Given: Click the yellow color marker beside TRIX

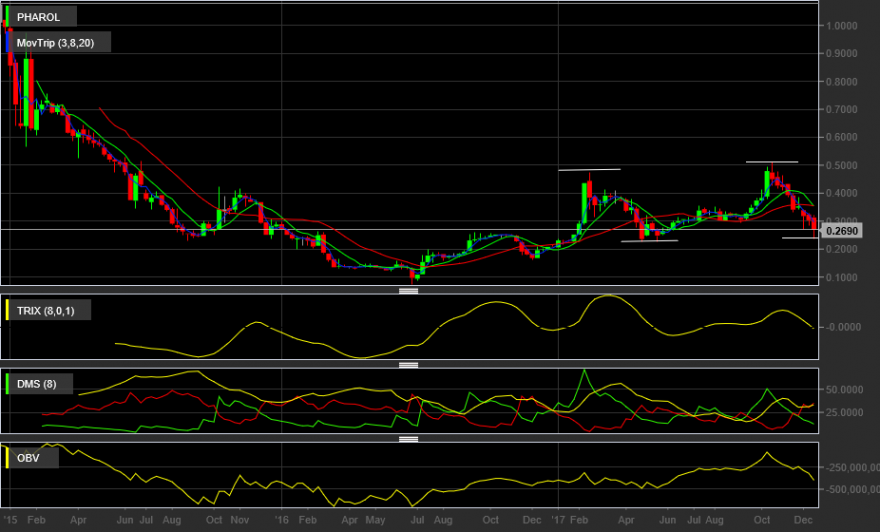Looking at the screenshot, I should click(7, 310).
